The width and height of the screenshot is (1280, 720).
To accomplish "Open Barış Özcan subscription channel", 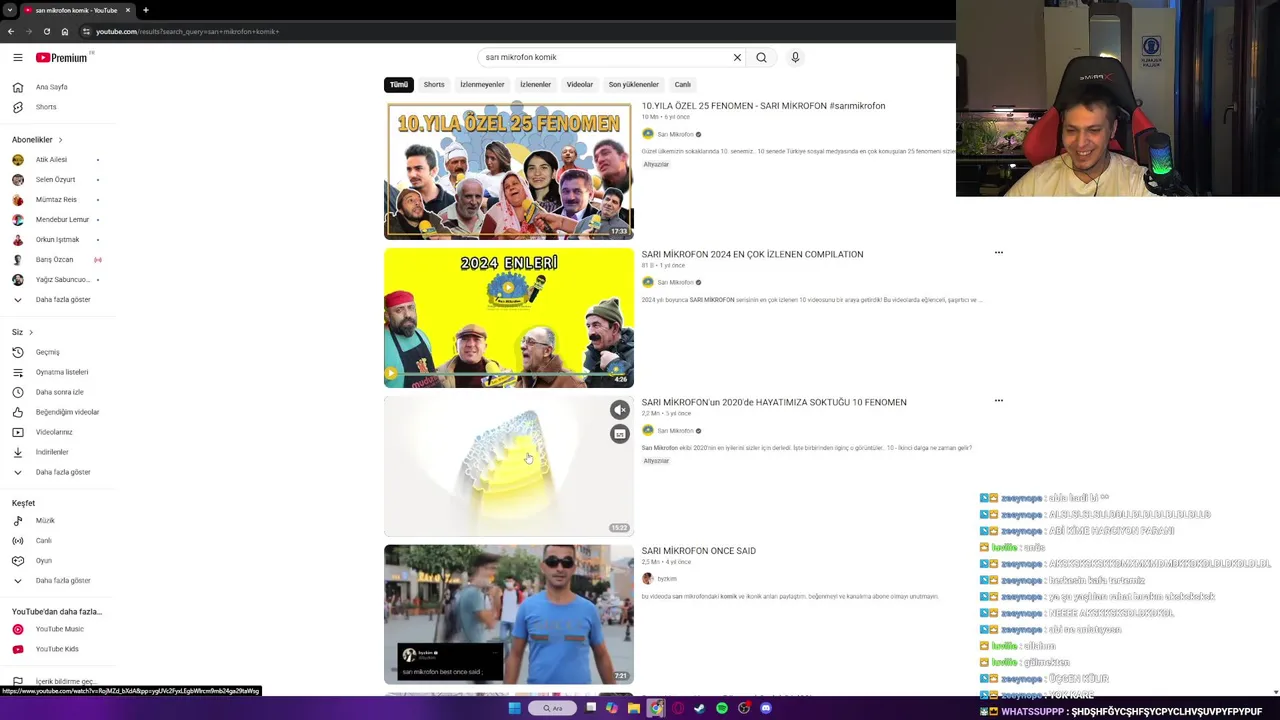I will [x=54, y=260].
